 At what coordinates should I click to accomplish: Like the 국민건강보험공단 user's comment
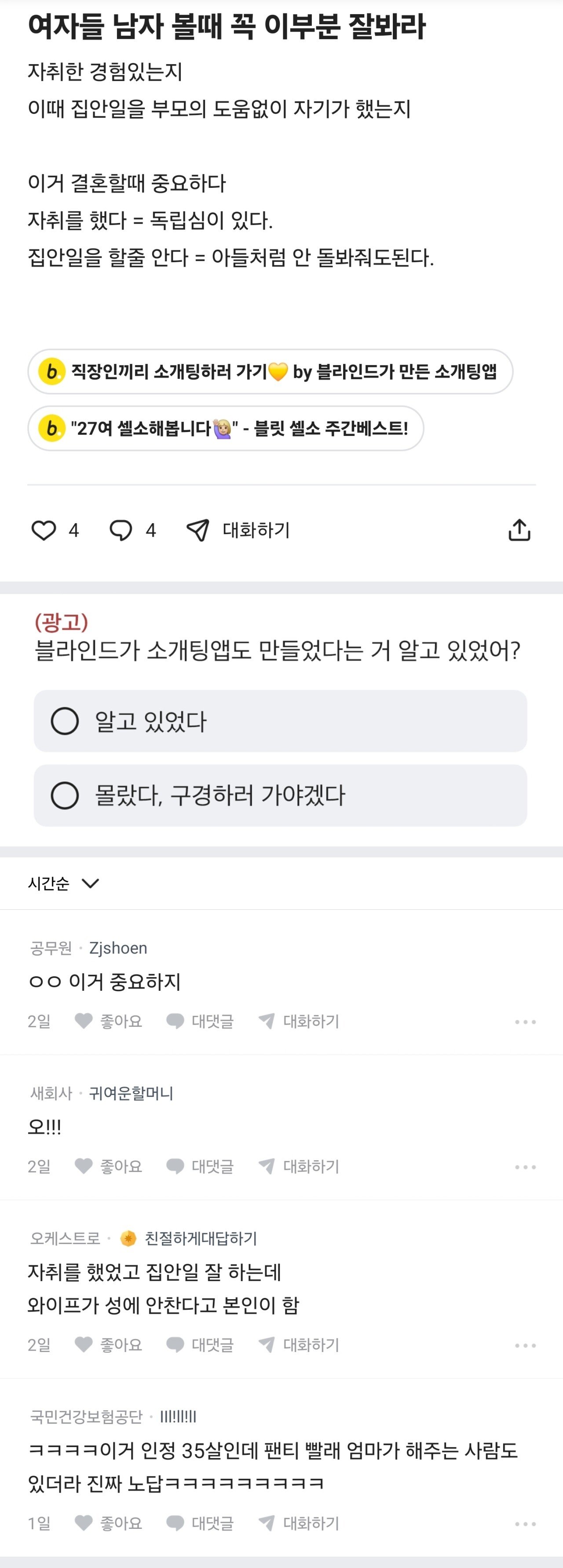pyautogui.click(x=84, y=1523)
